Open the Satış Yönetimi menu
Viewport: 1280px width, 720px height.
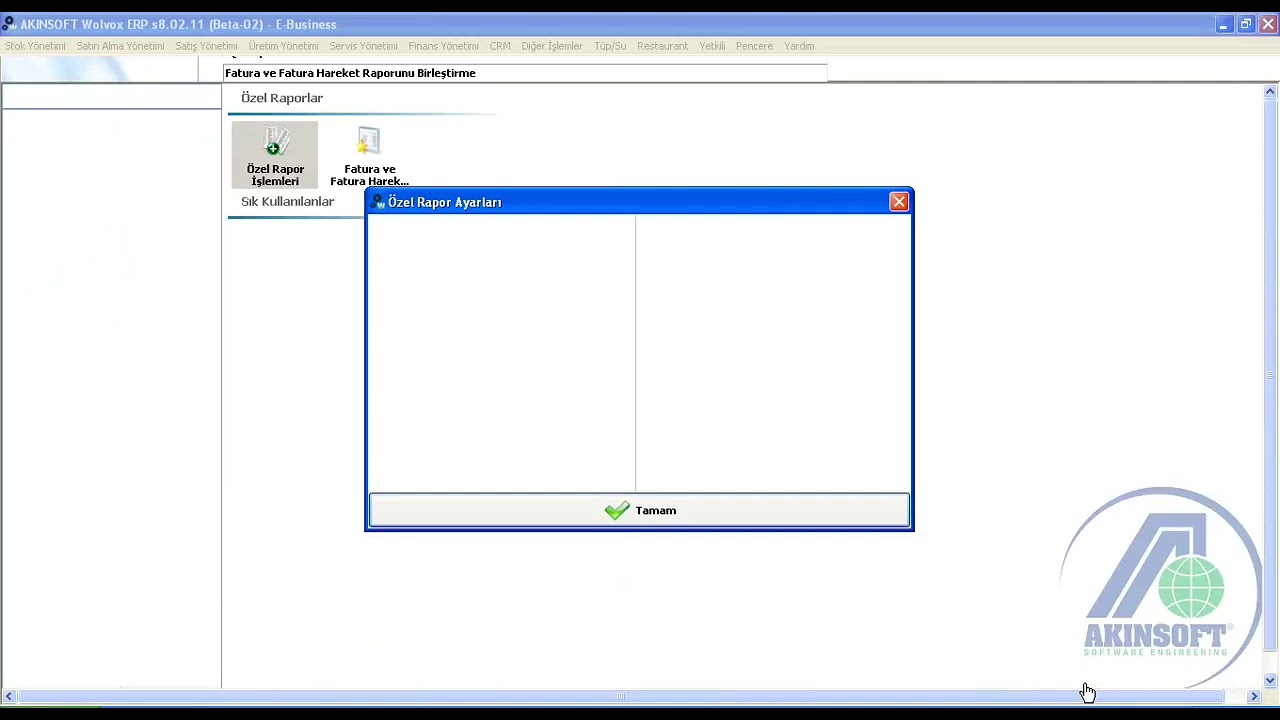[x=206, y=46]
